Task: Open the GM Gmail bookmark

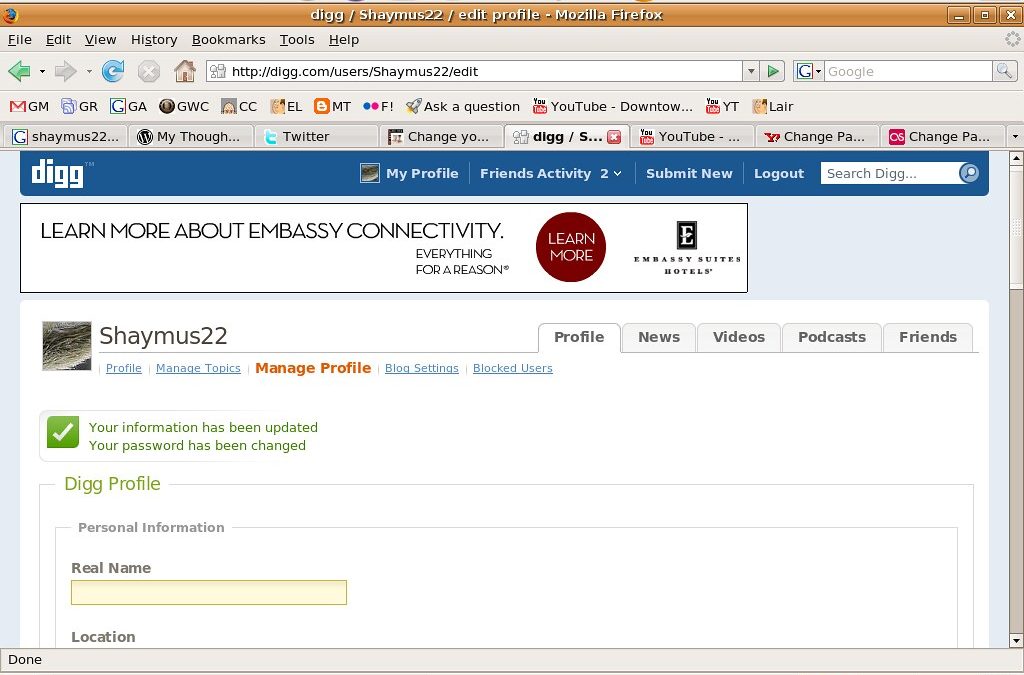Action: [29, 106]
